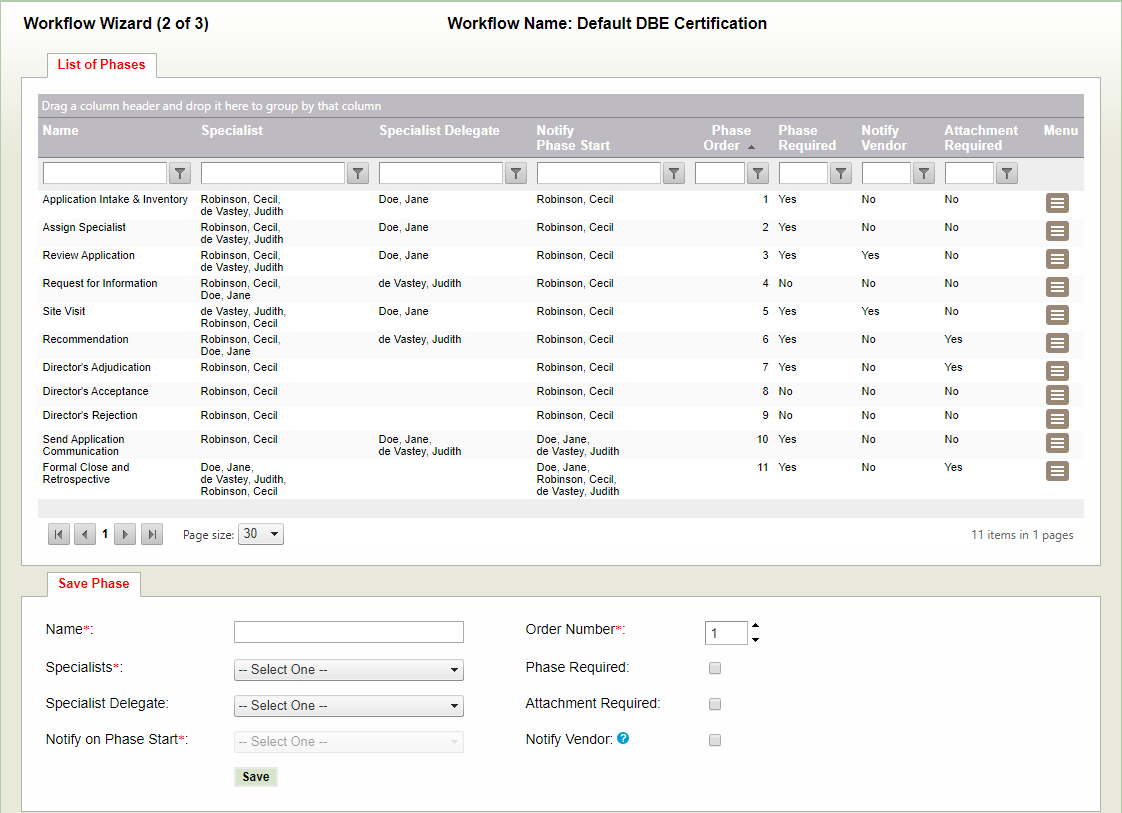Image resolution: width=1122 pixels, height=813 pixels.
Task: Open menu icon for Formal Close row
Action: (1057, 471)
